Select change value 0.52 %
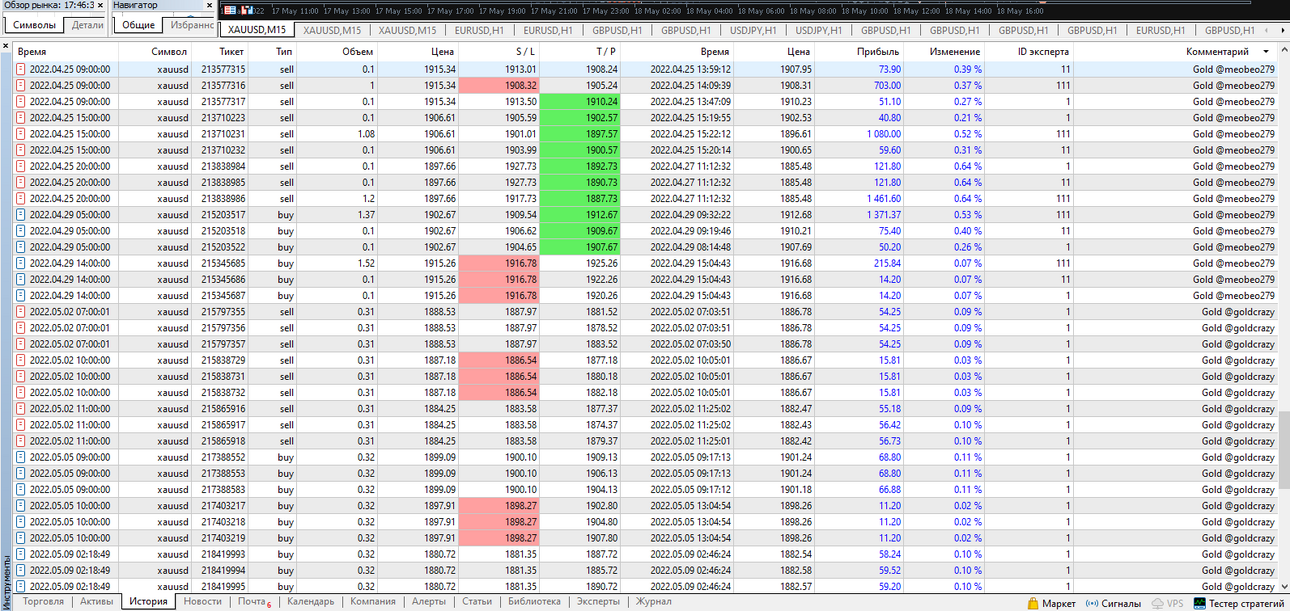The image size is (1290, 611). tap(967, 134)
